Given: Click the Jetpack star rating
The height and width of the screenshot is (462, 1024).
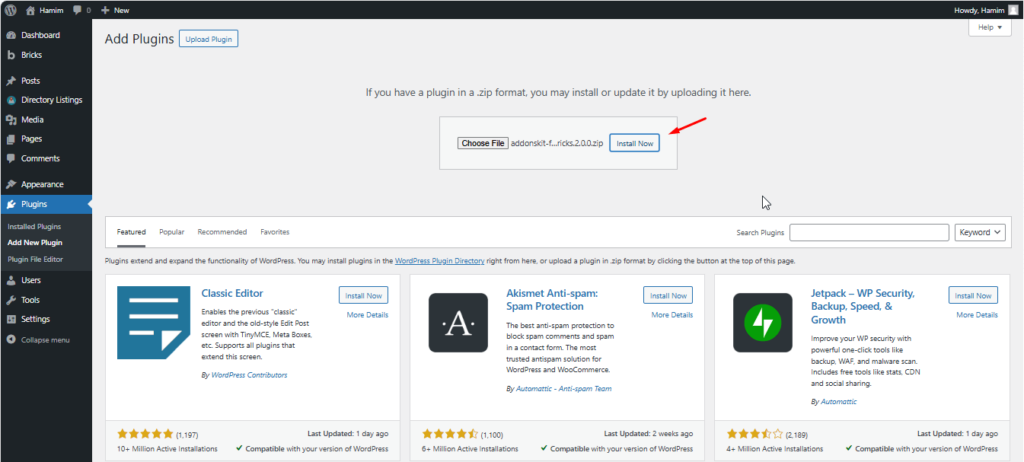Looking at the screenshot, I should pos(754,434).
